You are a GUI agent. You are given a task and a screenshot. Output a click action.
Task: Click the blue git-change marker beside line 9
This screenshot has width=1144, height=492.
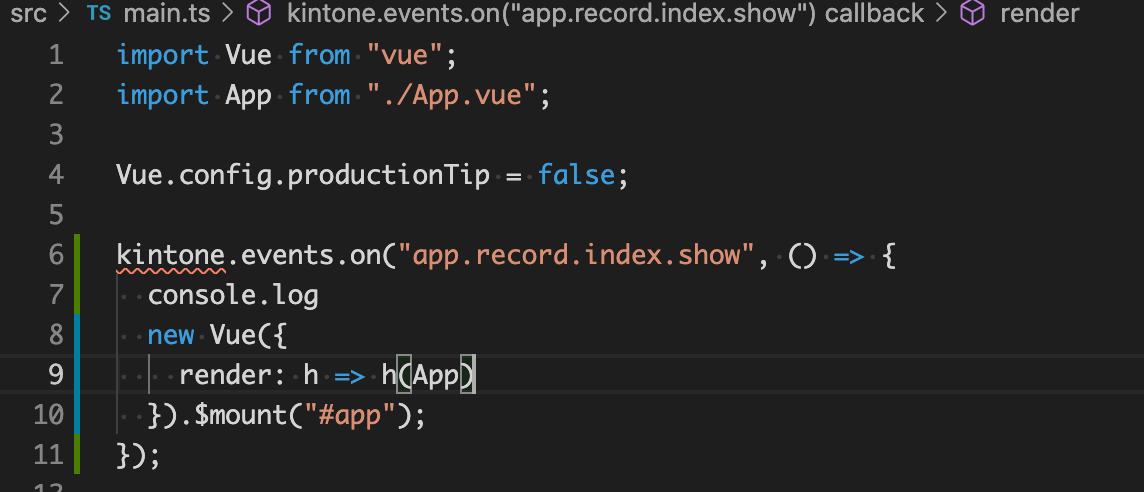(77, 374)
